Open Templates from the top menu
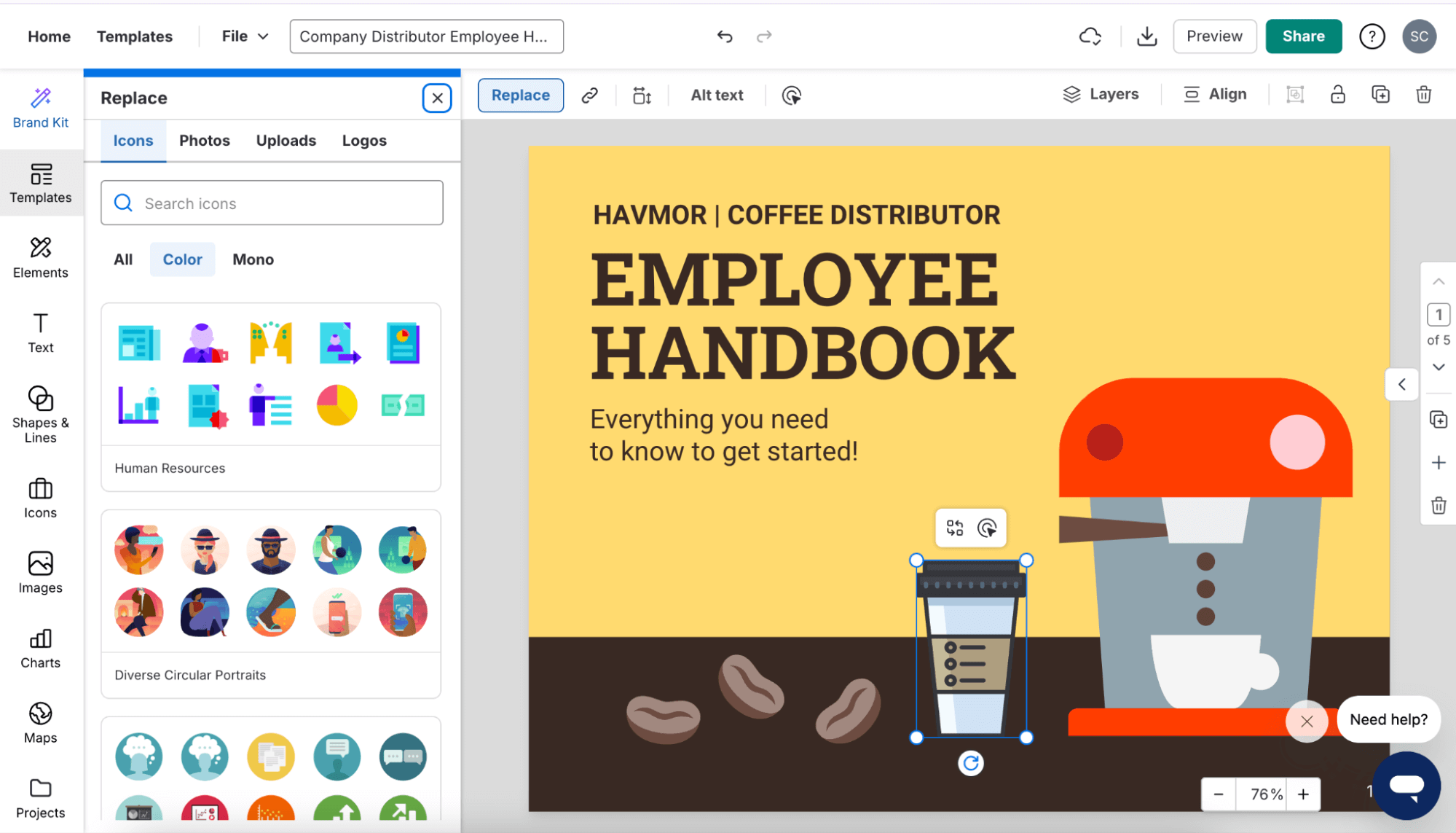 (134, 36)
